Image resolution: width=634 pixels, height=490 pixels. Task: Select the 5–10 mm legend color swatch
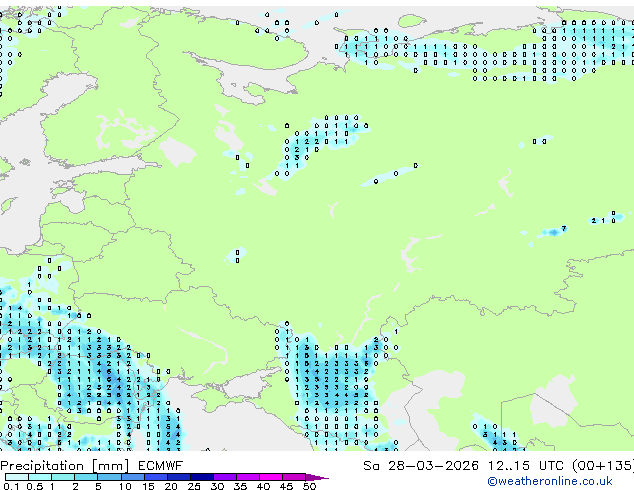coord(110,477)
